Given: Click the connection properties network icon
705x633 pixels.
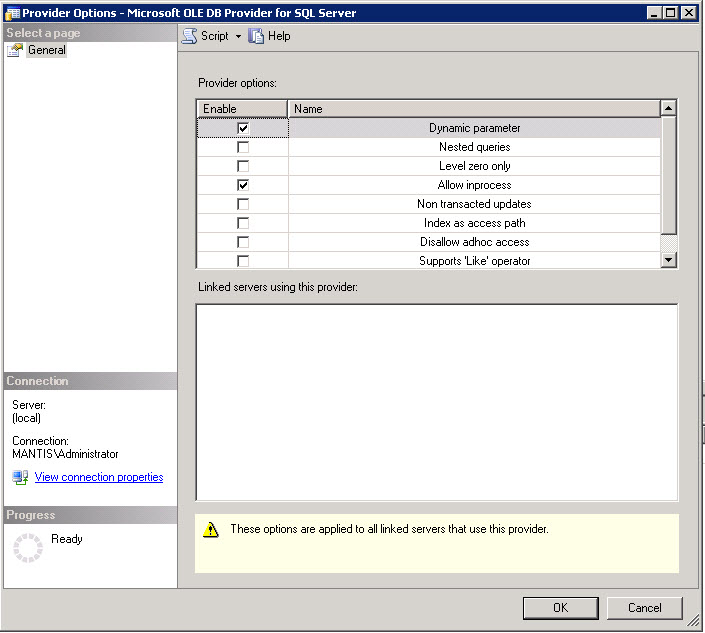Looking at the screenshot, I should pos(20,477).
